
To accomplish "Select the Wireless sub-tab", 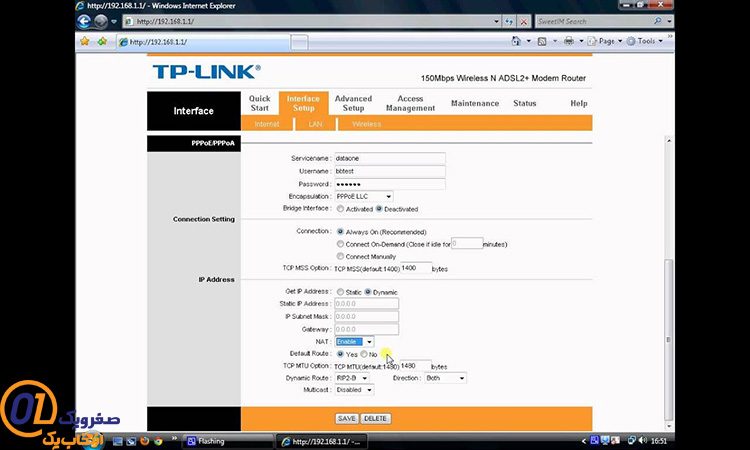I will click(x=366, y=124).
